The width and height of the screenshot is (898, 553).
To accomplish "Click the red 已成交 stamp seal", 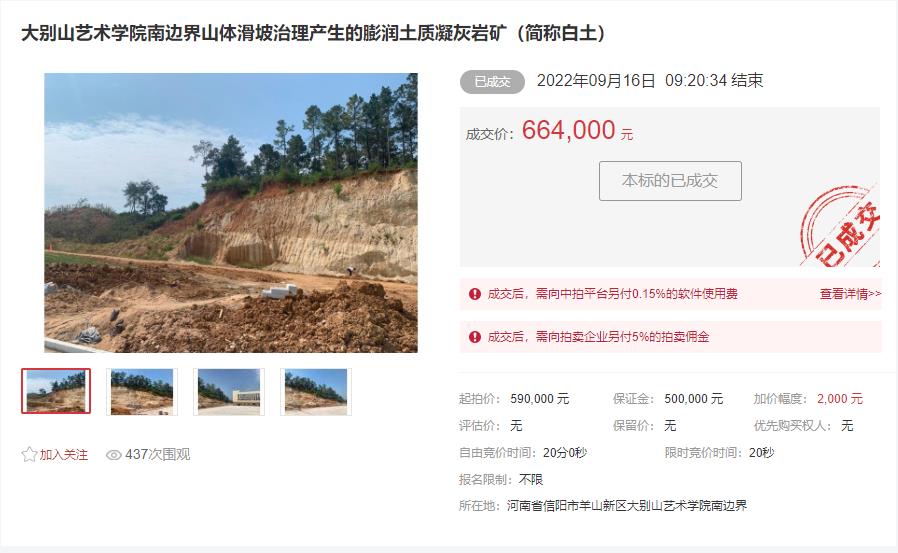I will (x=840, y=226).
